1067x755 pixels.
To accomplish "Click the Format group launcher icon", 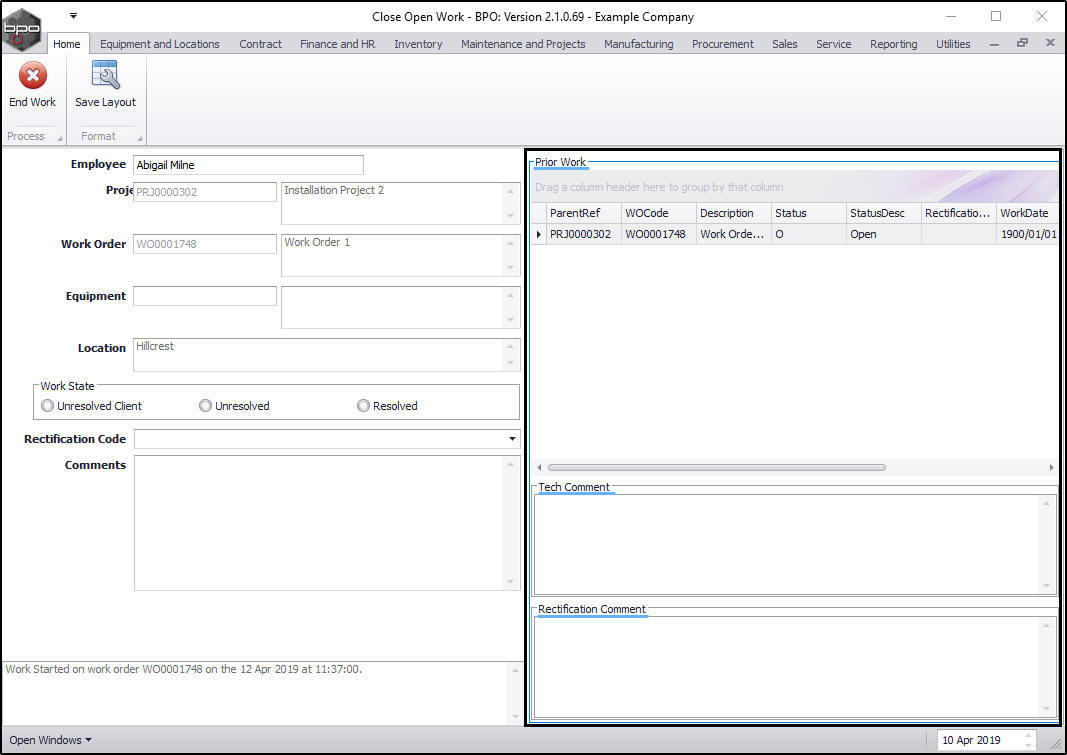I will (139, 139).
